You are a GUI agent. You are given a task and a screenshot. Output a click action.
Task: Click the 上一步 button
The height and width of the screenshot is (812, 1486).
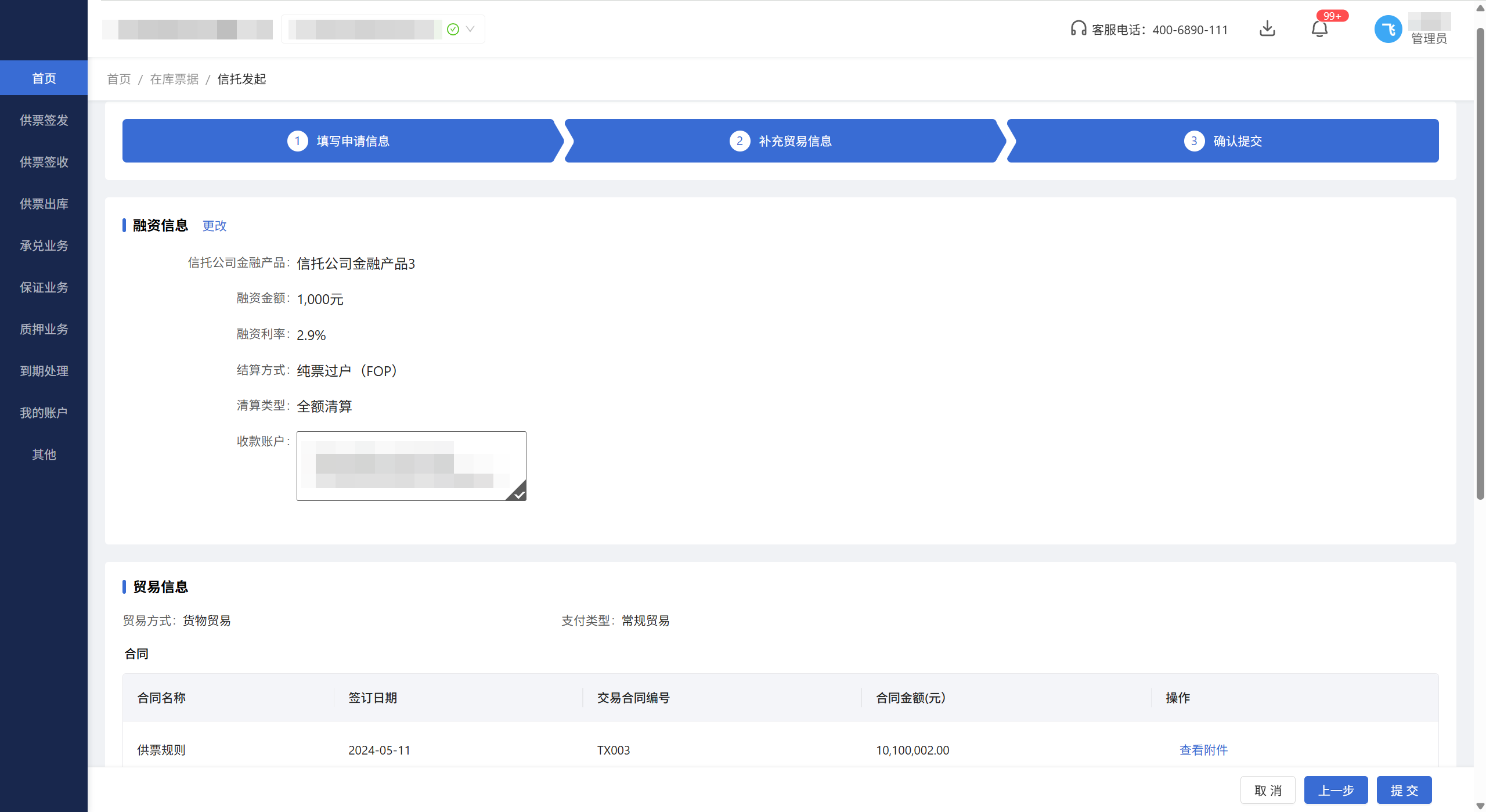coord(1336,790)
